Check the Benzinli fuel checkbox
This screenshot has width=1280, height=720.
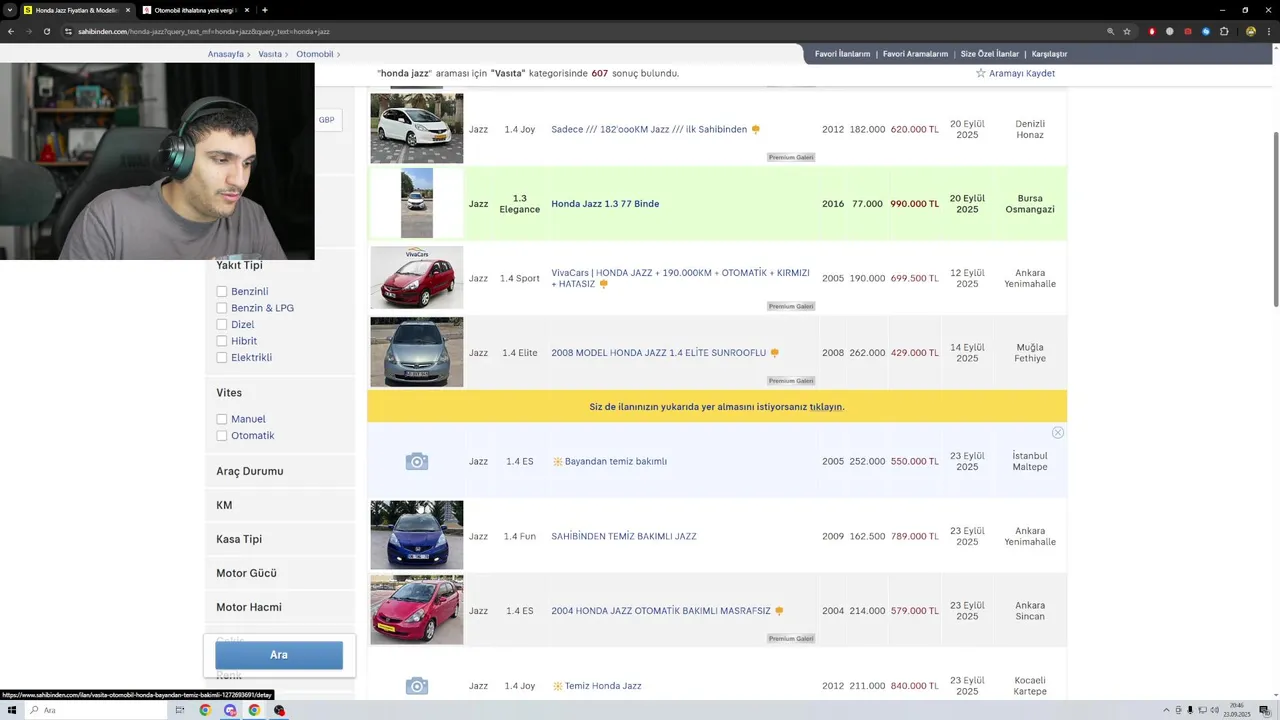[222, 292]
